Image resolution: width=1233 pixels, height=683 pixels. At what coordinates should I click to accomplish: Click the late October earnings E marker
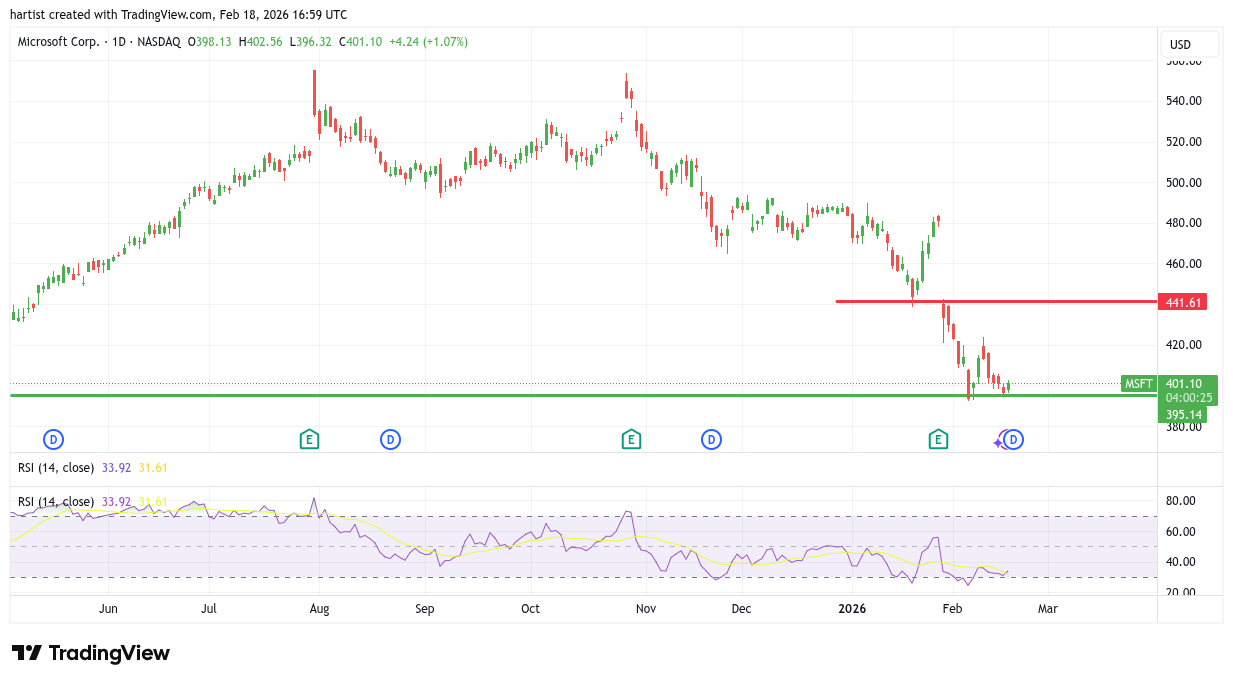630,439
